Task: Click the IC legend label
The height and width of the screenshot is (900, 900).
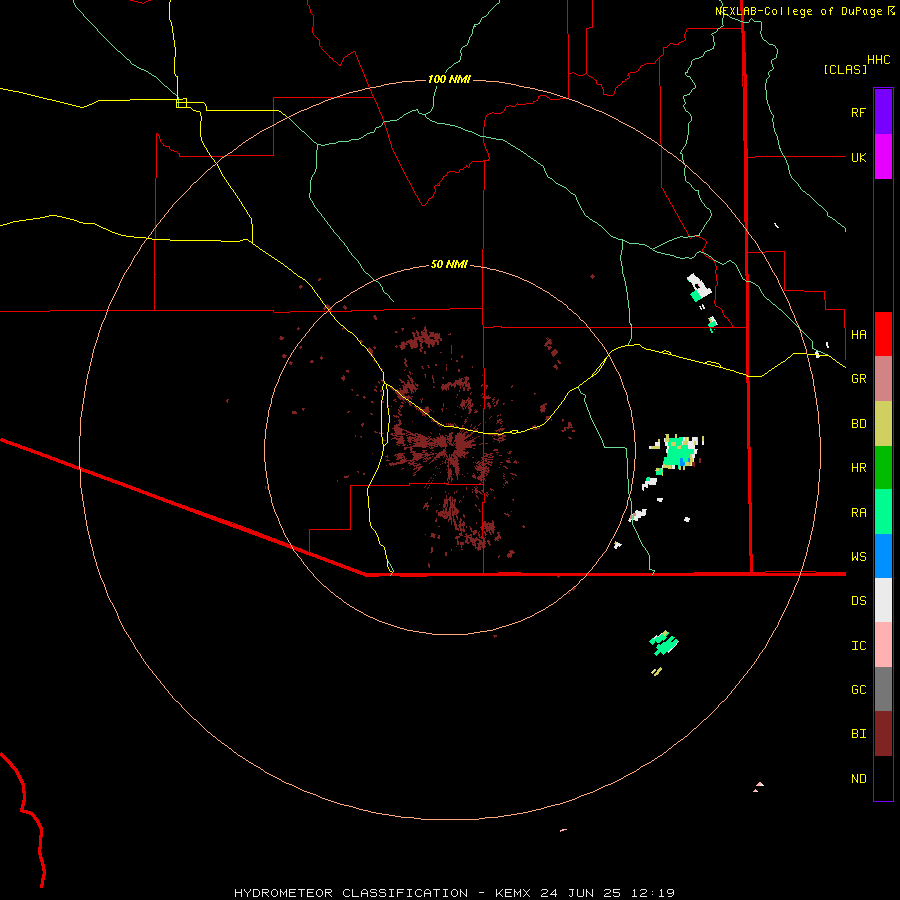Action: (858, 646)
